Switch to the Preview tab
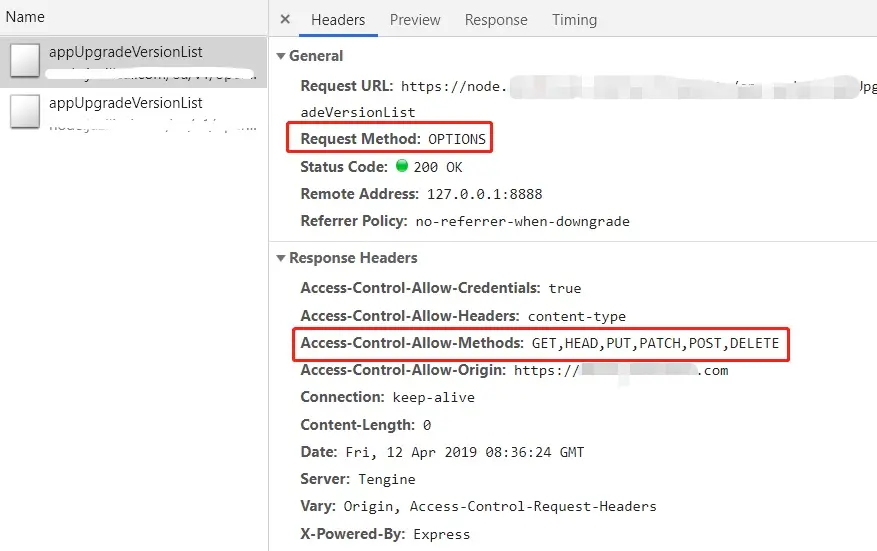 [415, 20]
